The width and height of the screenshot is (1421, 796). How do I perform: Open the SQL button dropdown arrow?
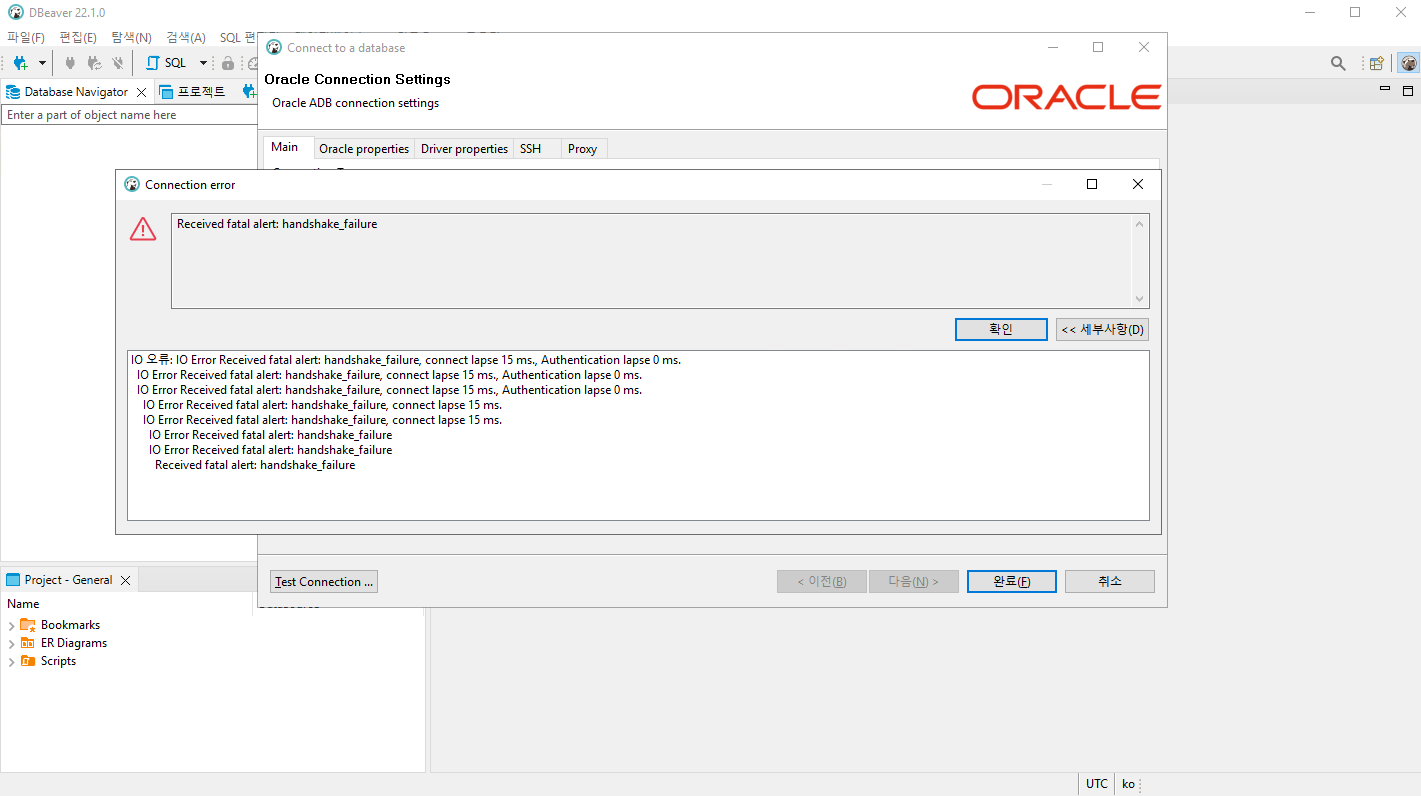pos(203,63)
